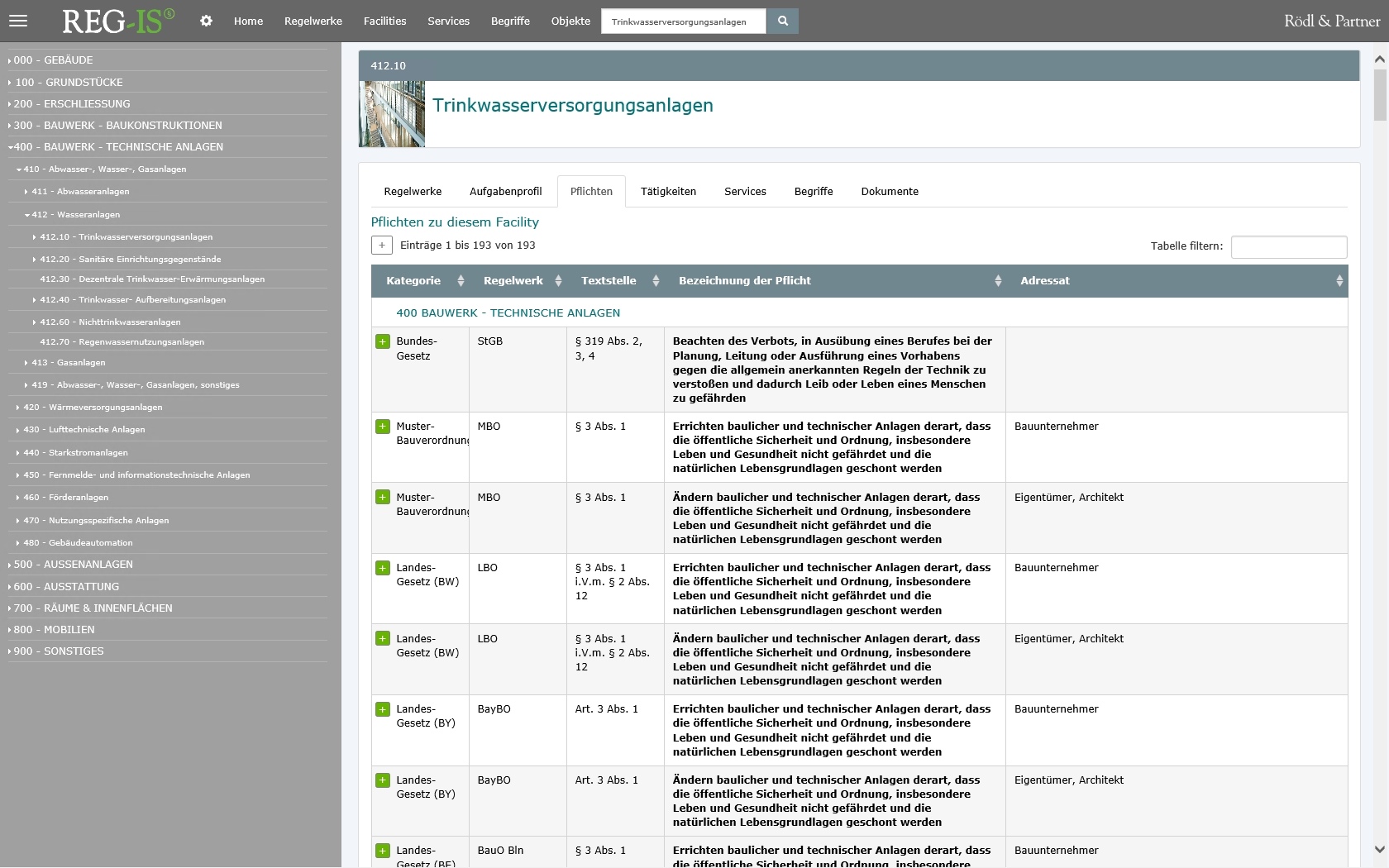
Task: Expand the StGB § 319 row plus icon
Action: (x=383, y=341)
